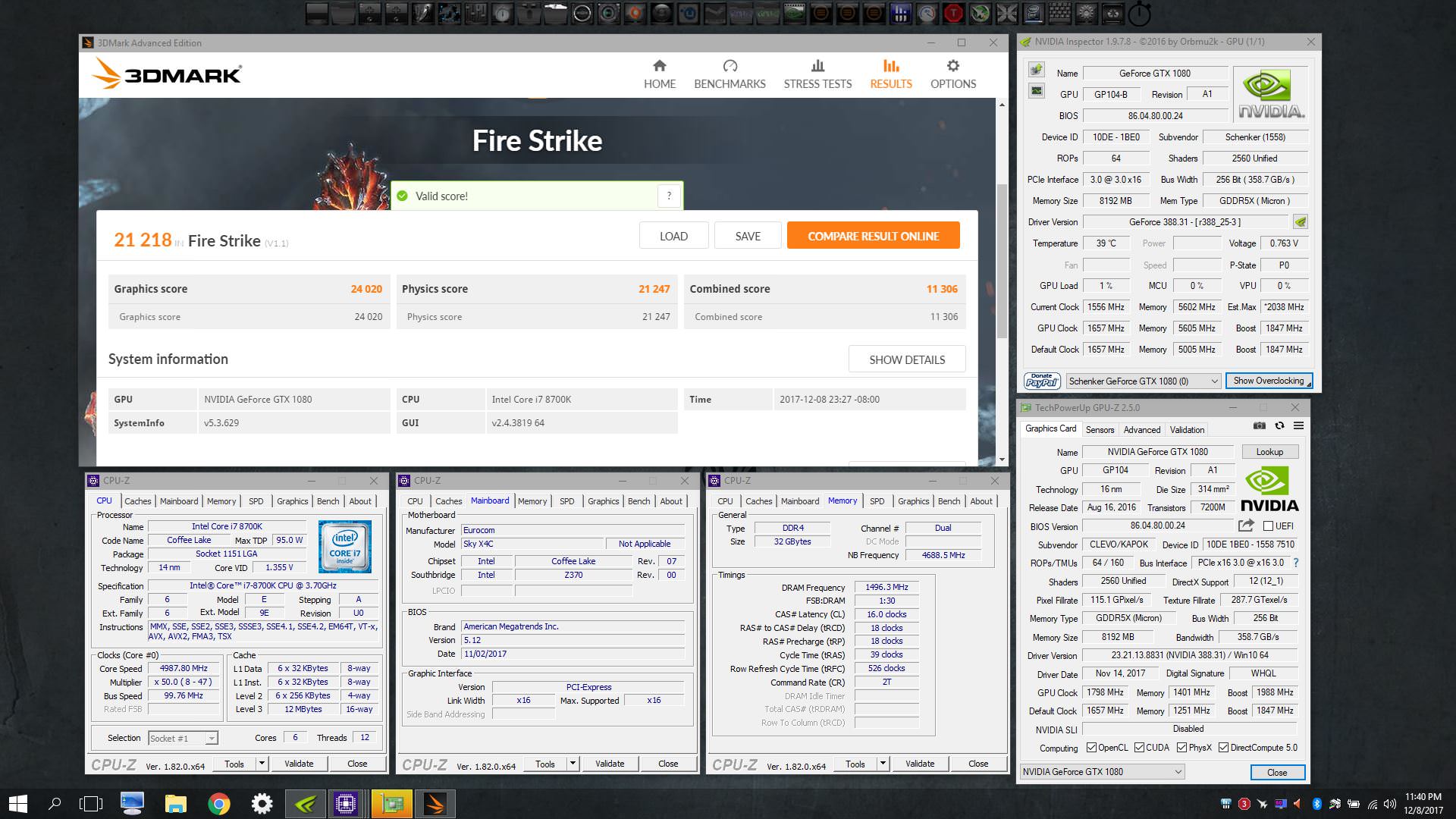The height and width of the screenshot is (819, 1456).
Task: Toggle UEFI checkbox in GPU-Z
Action: (x=1268, y=526)
